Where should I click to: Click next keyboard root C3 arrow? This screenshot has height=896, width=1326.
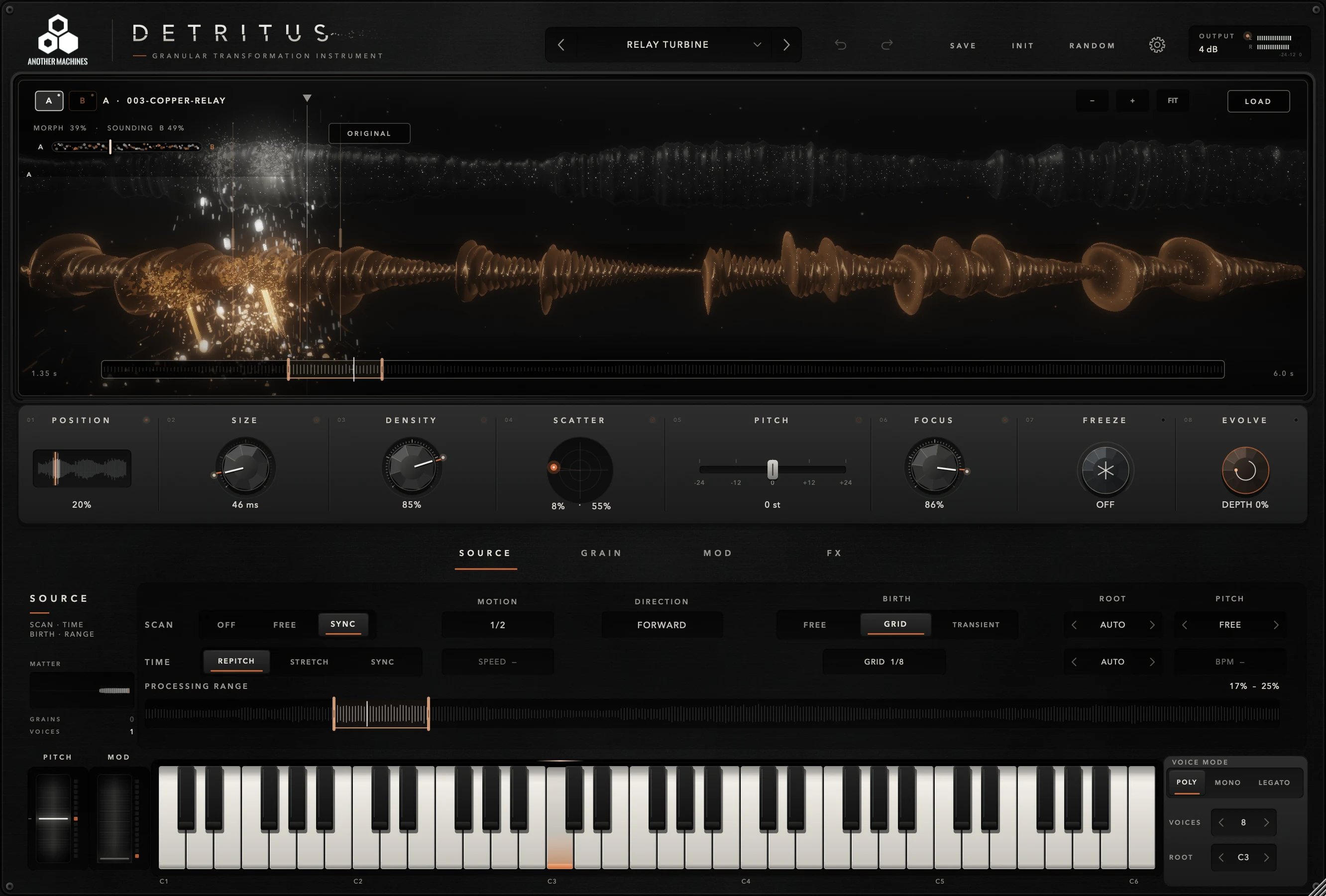[x=1266, y=857]
